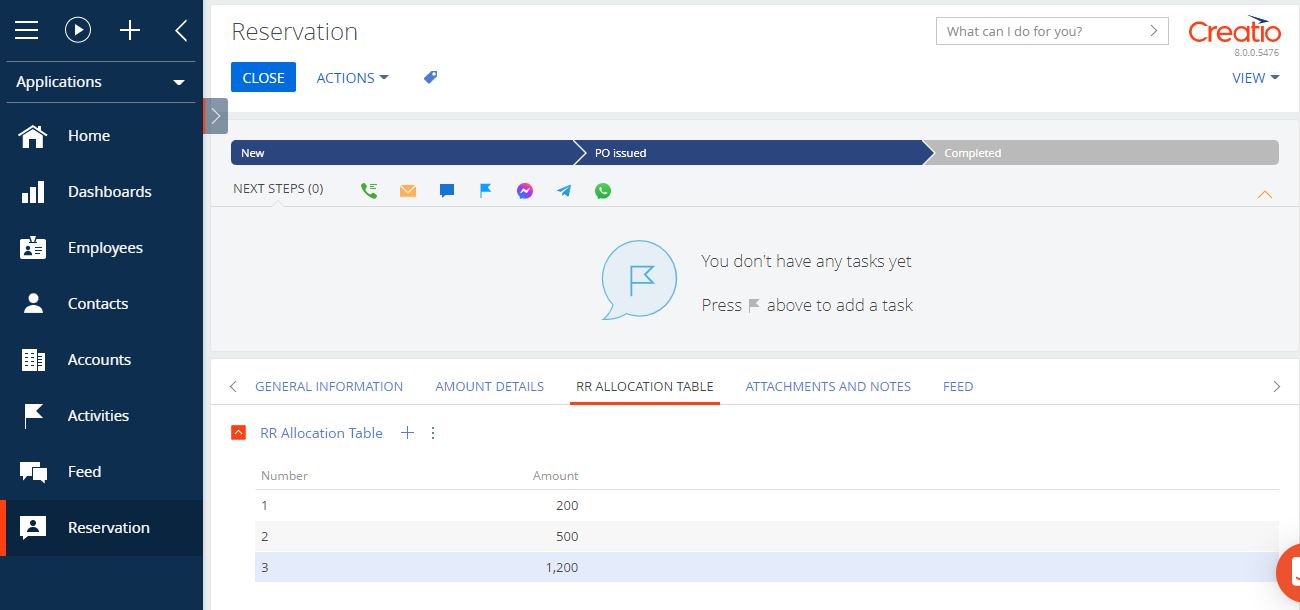The height and width of the screenshot is (610, 1300).
Task: Select Reservation section in sidebar
Action: 101,528
